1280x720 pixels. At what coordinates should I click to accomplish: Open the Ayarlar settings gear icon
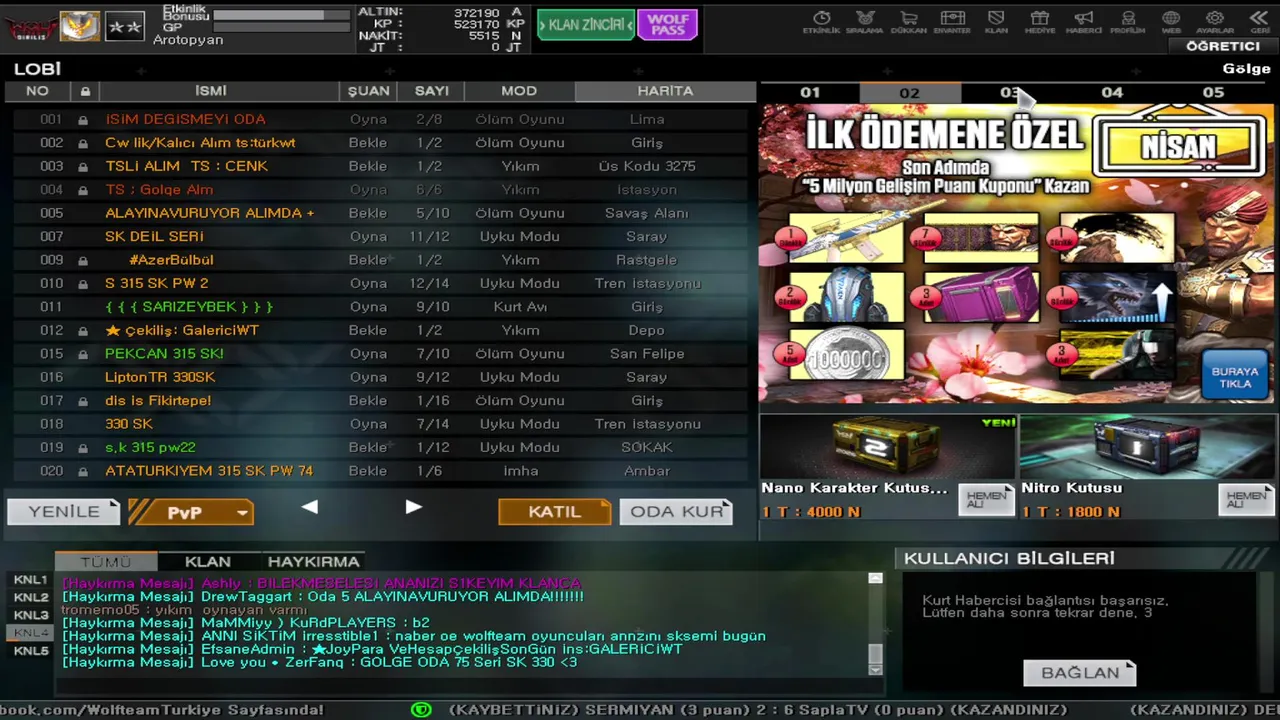(x=1215, y=22)
